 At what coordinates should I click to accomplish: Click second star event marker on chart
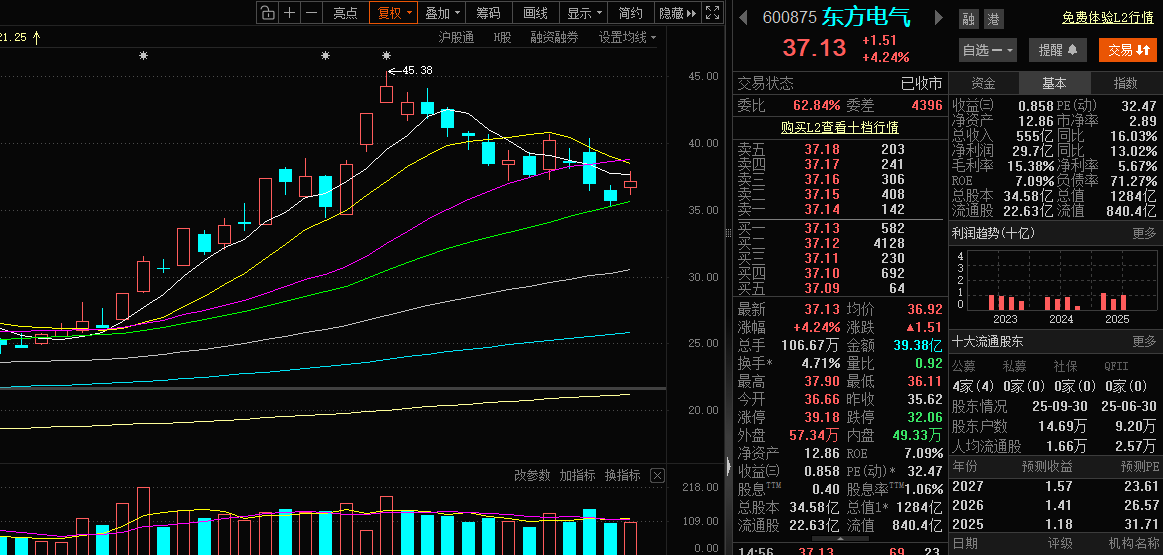point(325,56)
